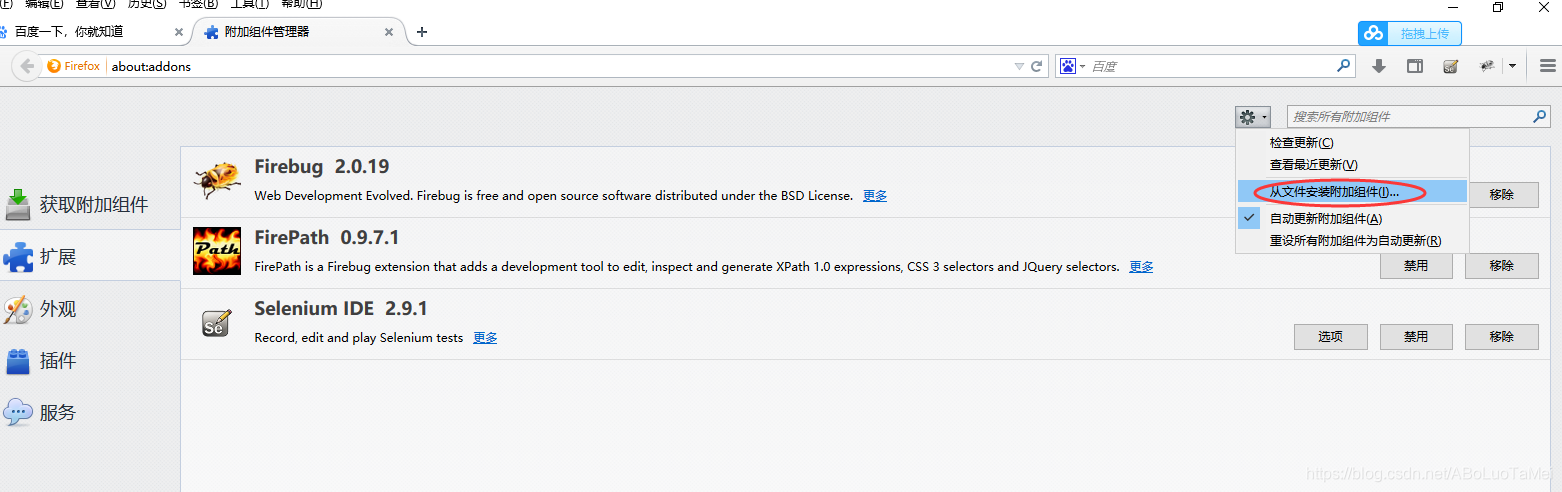Open the address bar history dropdown arrow
The image size is (1562, 492).
[x=1019, y=66]
